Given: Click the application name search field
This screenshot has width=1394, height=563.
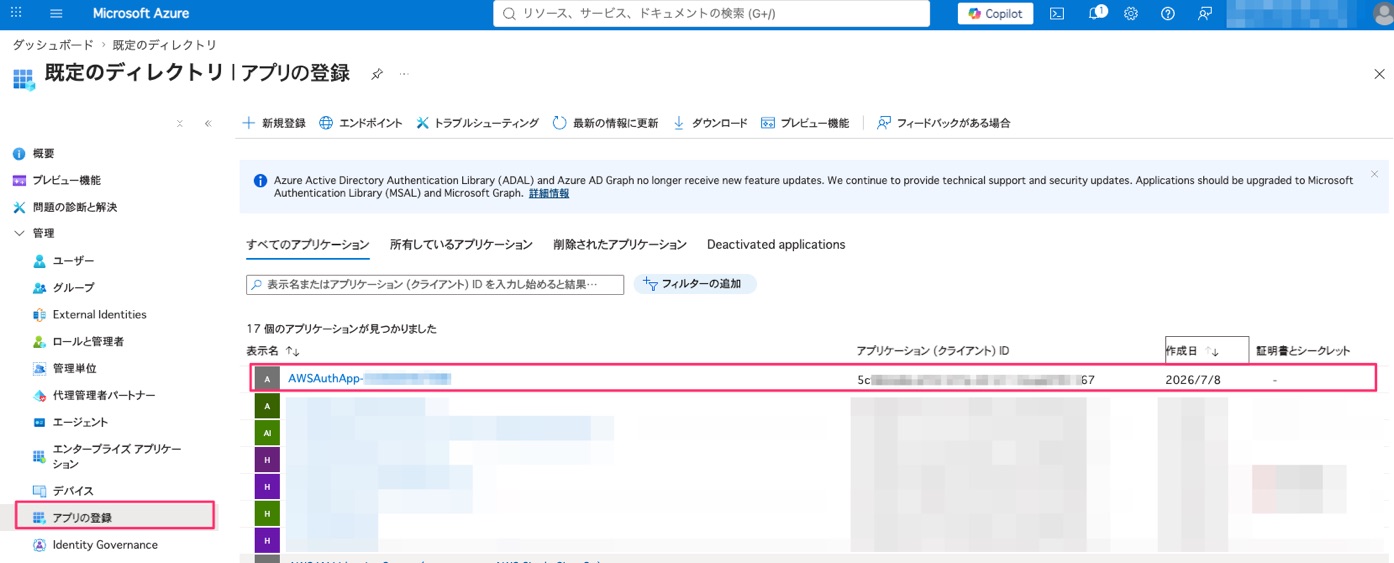Looking at the screenshot, I should click(435, 284).
